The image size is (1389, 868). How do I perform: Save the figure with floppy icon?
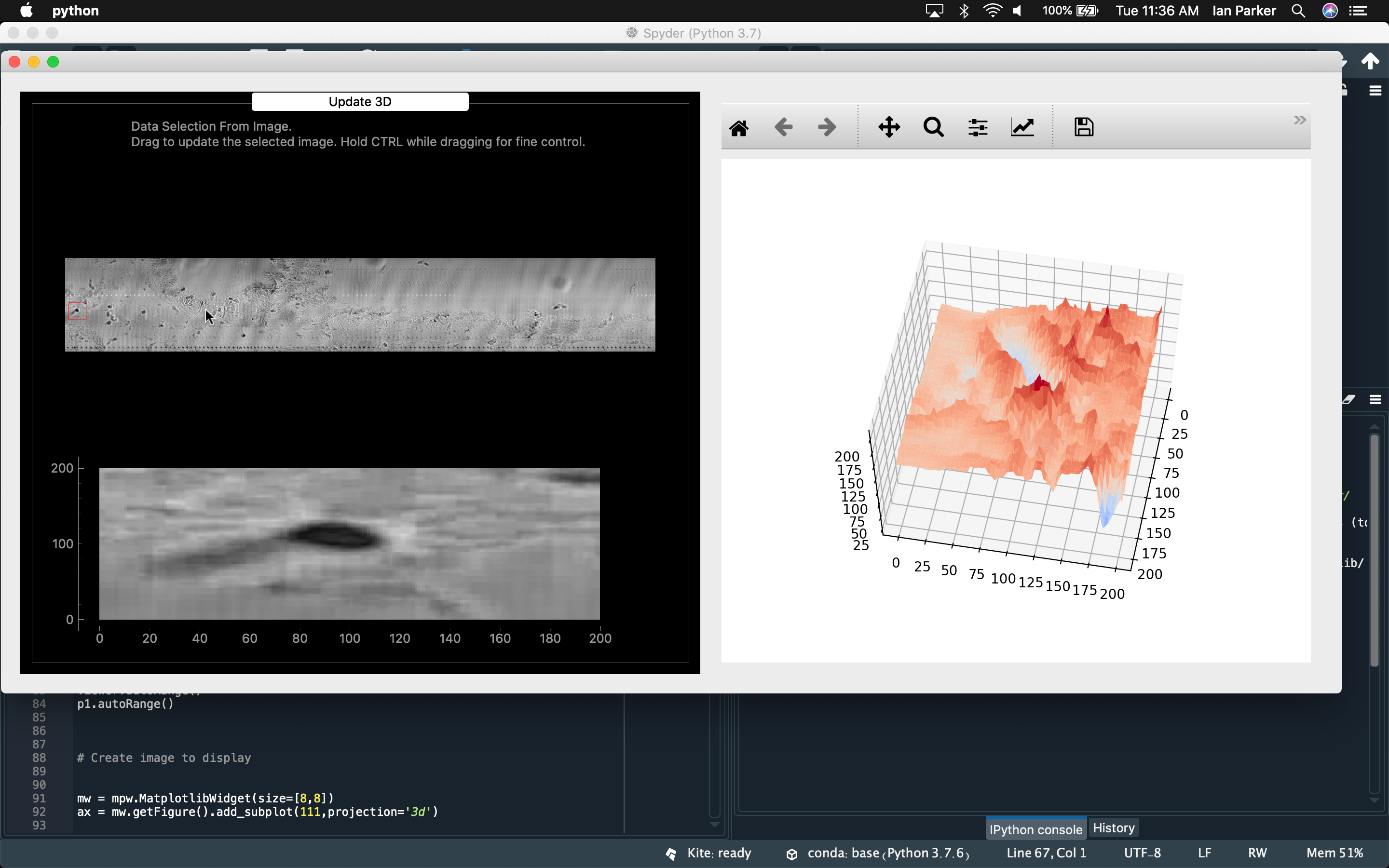coord(1084,127)
